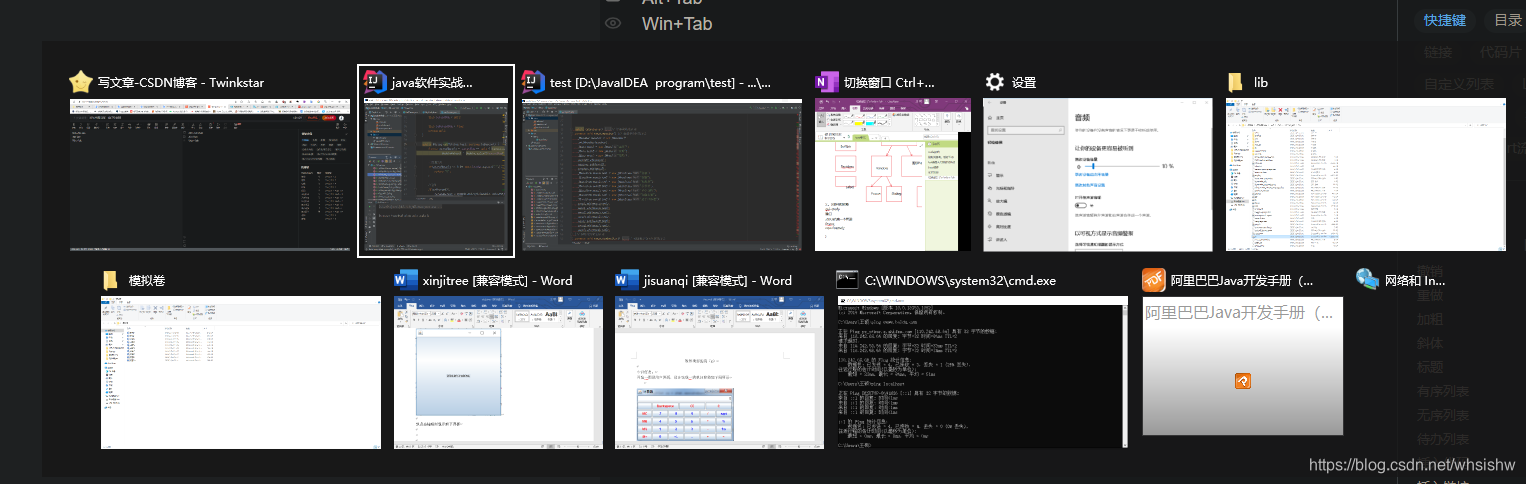
Task: Click the title 'java软件实战...'
Action: pyautogui.click(x=432, y=83)
